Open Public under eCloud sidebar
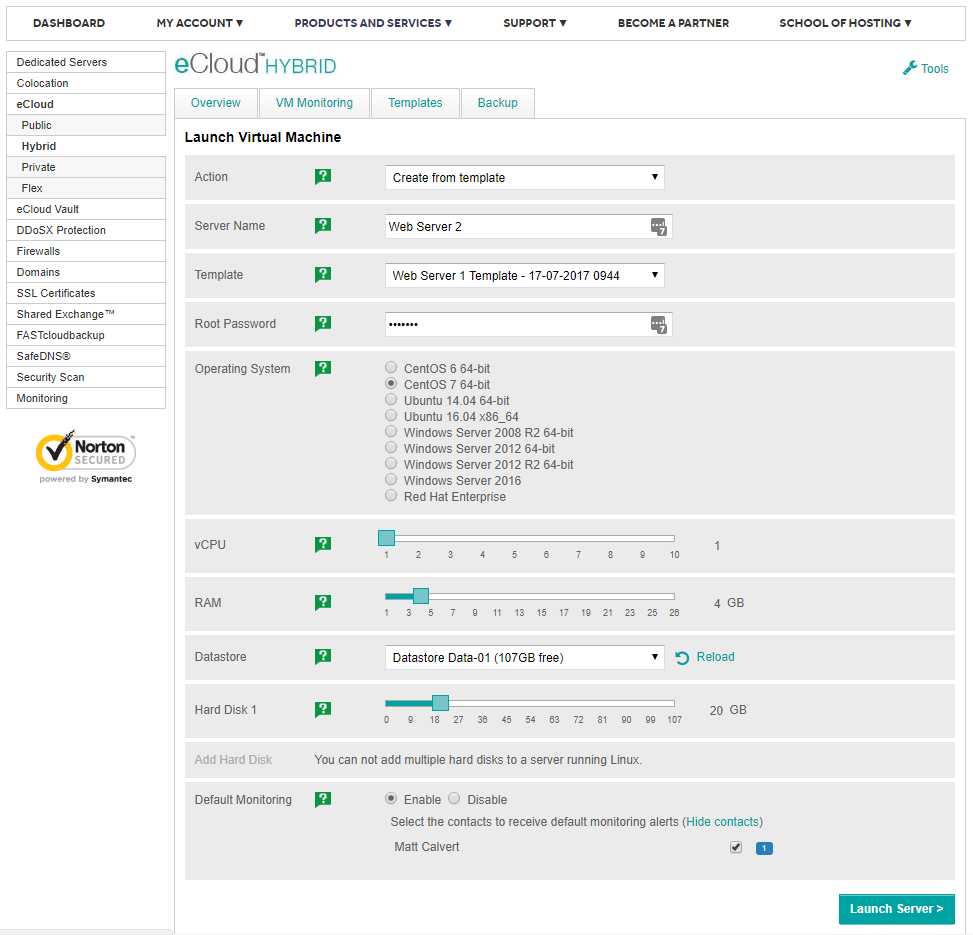This screenshot has width=973, height=935. 86,125
